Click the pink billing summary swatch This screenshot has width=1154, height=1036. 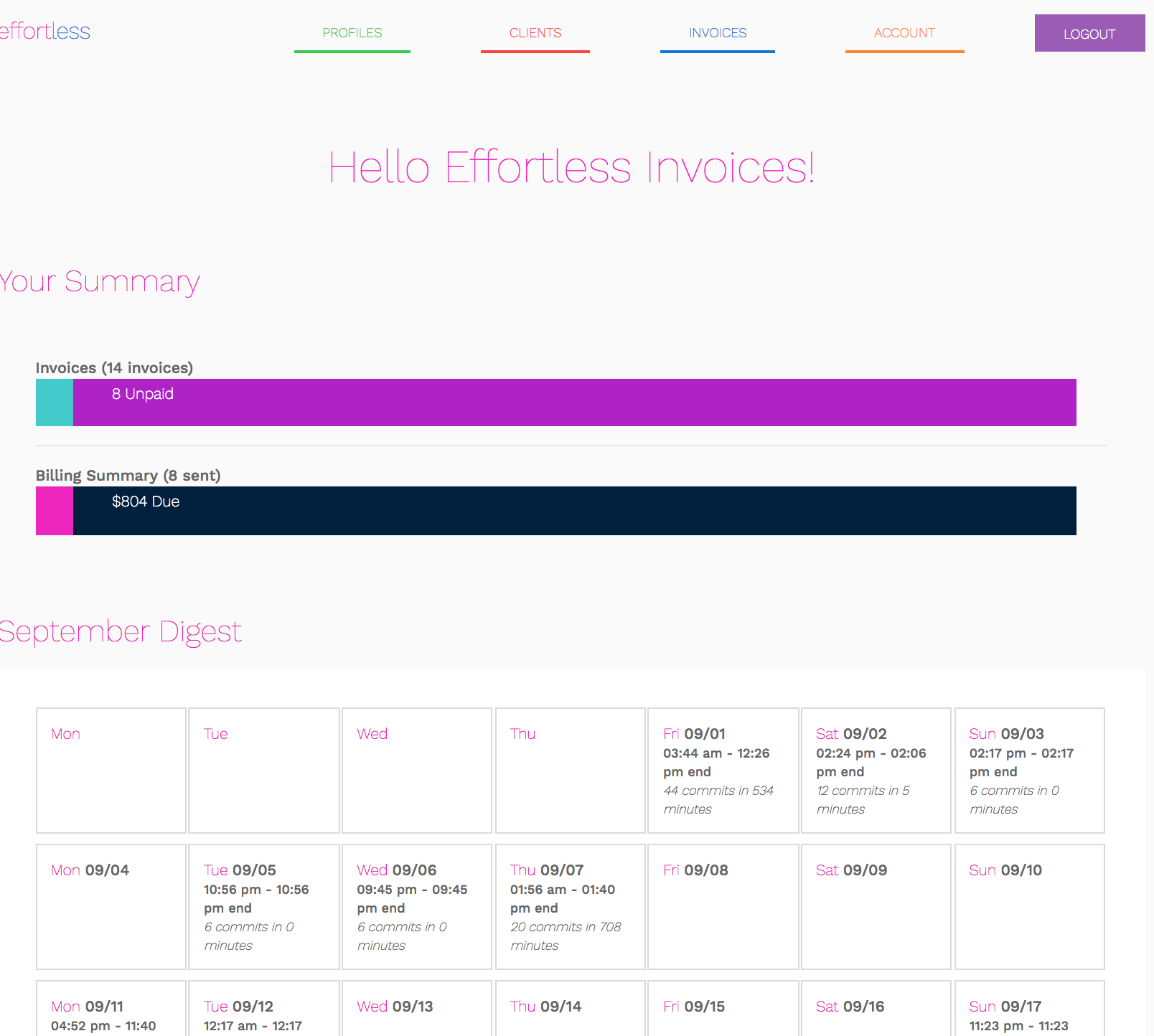point(54,510)
